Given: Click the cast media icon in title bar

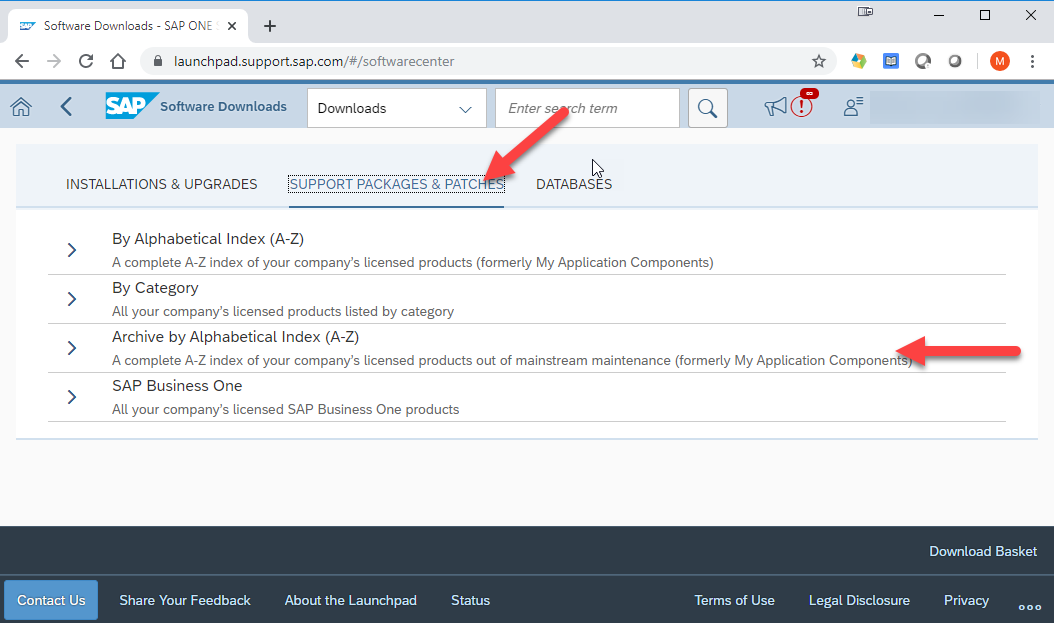Looking at the screenshot, I should pyautogui.click(x=865, y=11).
